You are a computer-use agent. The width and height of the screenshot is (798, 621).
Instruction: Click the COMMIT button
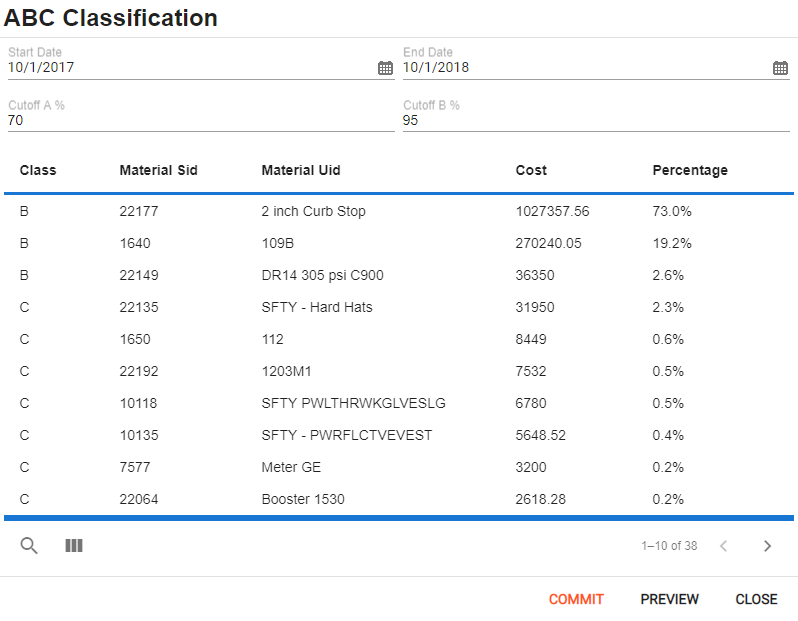click(576, 599)
